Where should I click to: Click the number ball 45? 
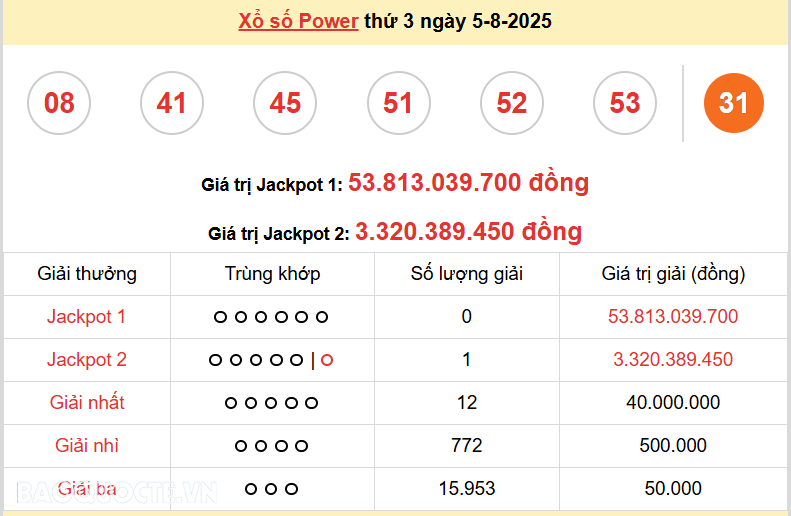tap(285, 103)
